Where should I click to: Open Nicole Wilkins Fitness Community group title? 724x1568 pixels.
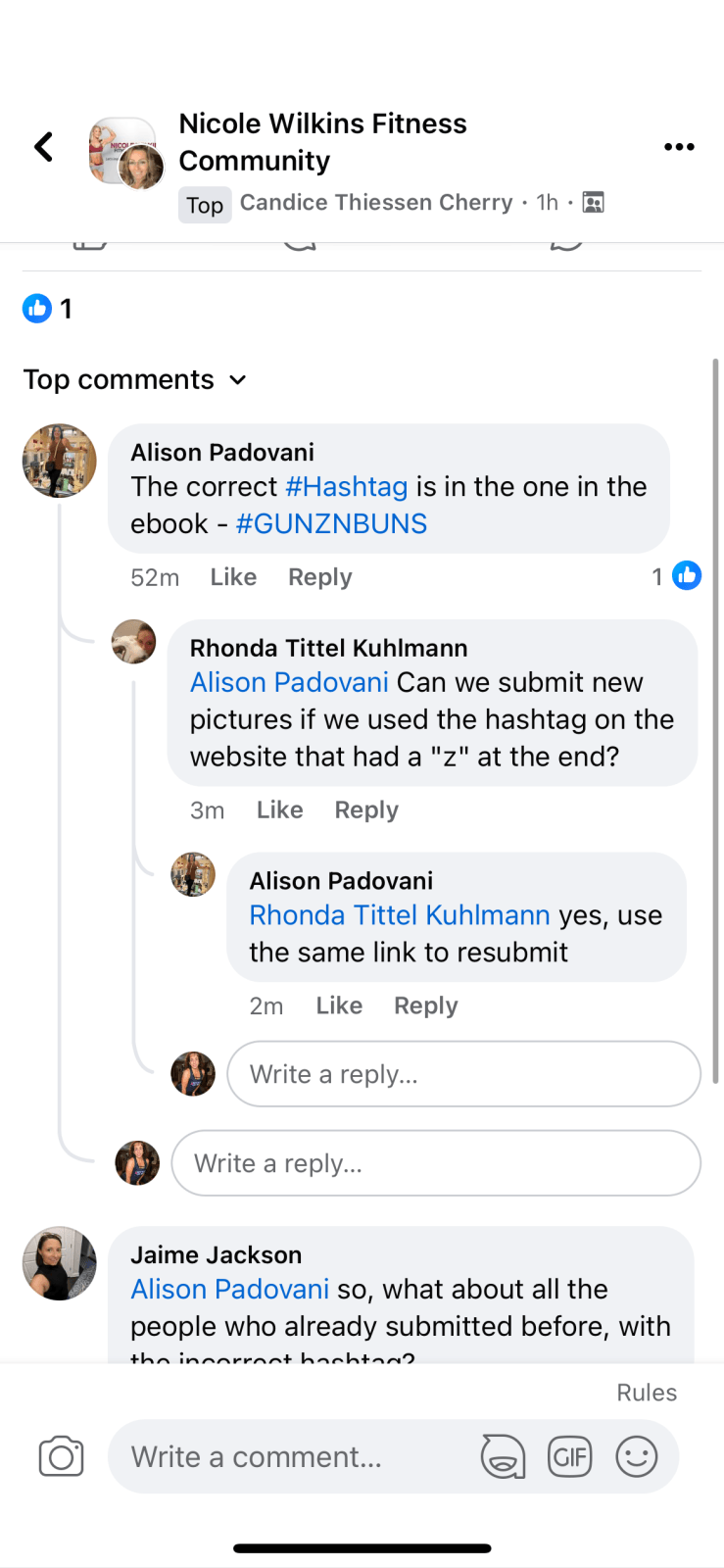(322, 142)
